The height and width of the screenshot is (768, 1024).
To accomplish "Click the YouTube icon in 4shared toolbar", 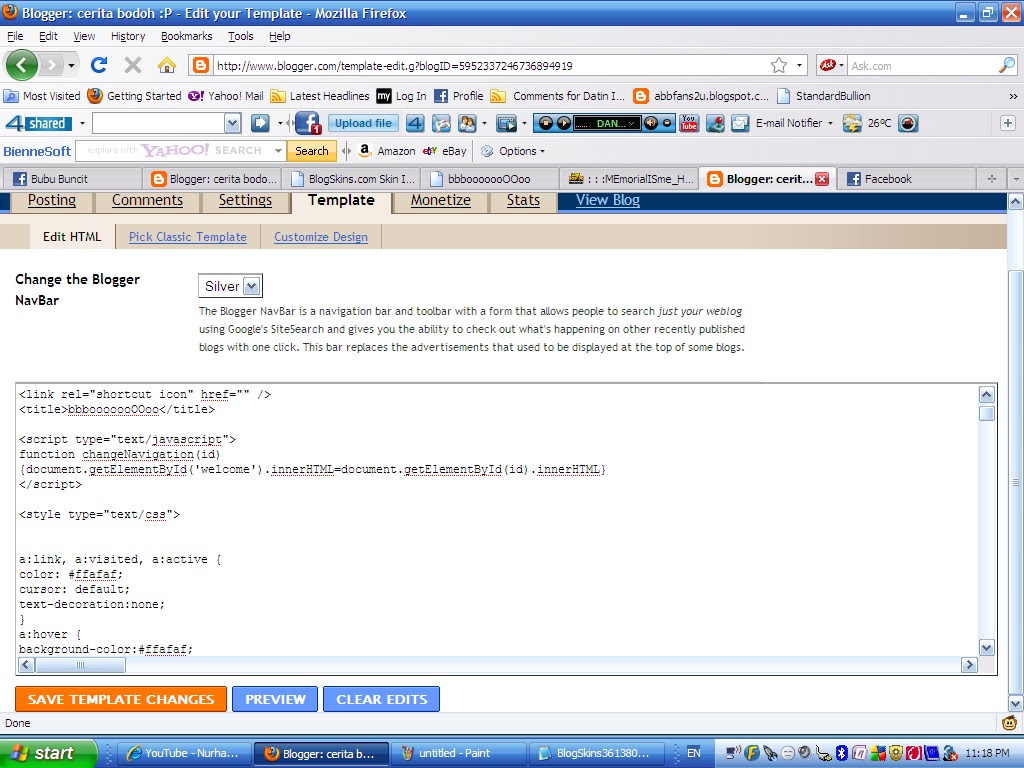I will point(689,123).
